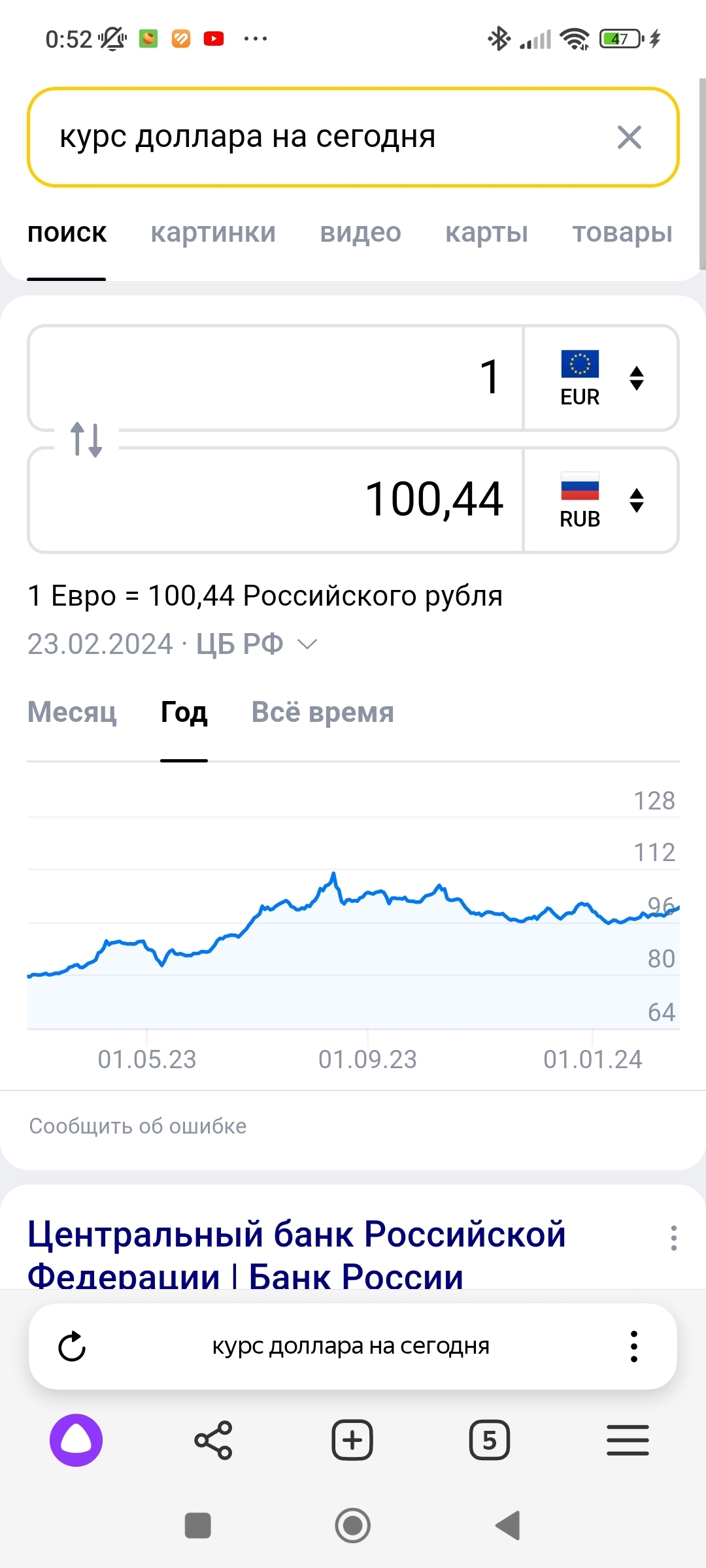
Task: Click Сообщить об ошибке link
Action: click(138, 1126)
